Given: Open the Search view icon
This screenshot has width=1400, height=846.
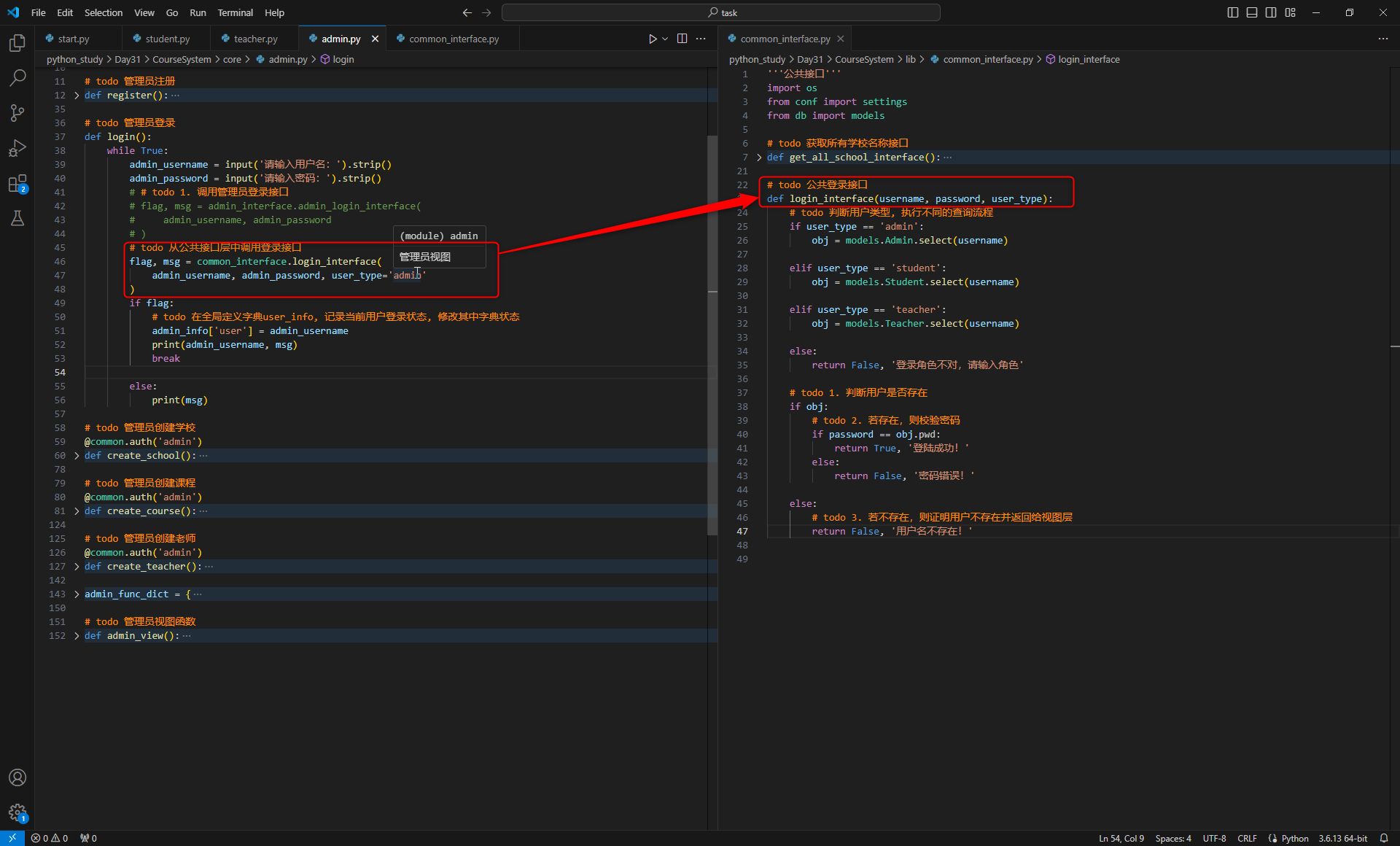Looking at the screenshot, I should click(17, 77).
